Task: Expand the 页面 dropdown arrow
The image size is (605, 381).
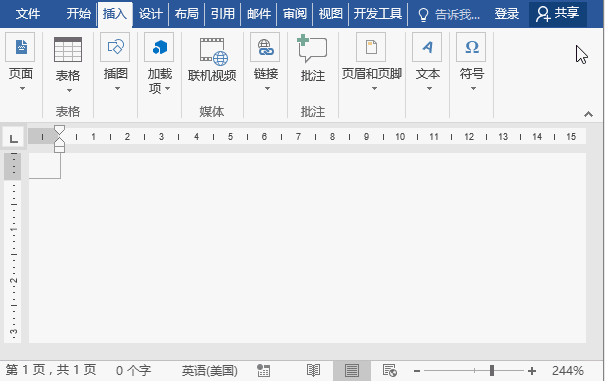Action: (x=22, y=89)
